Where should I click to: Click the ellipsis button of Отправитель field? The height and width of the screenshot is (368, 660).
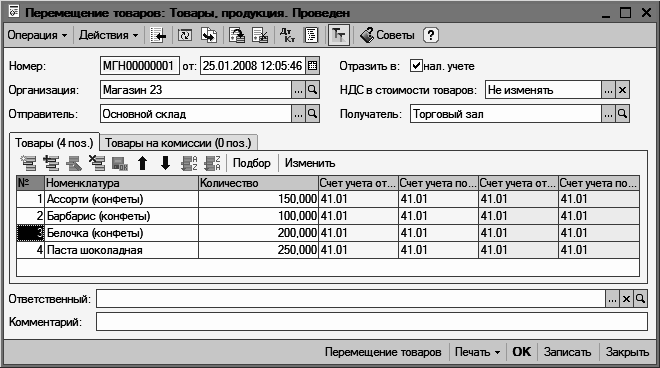tap(298, 114)
